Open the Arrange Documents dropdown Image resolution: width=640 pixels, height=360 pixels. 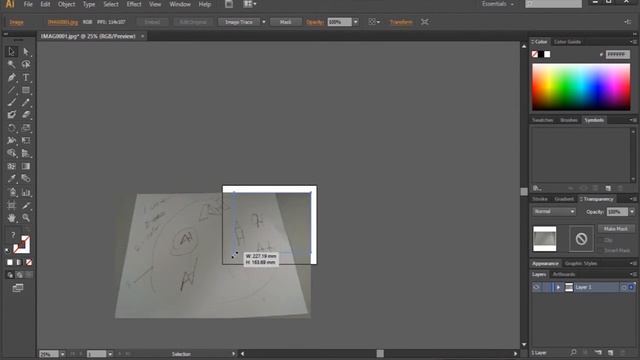pos(250,4)
